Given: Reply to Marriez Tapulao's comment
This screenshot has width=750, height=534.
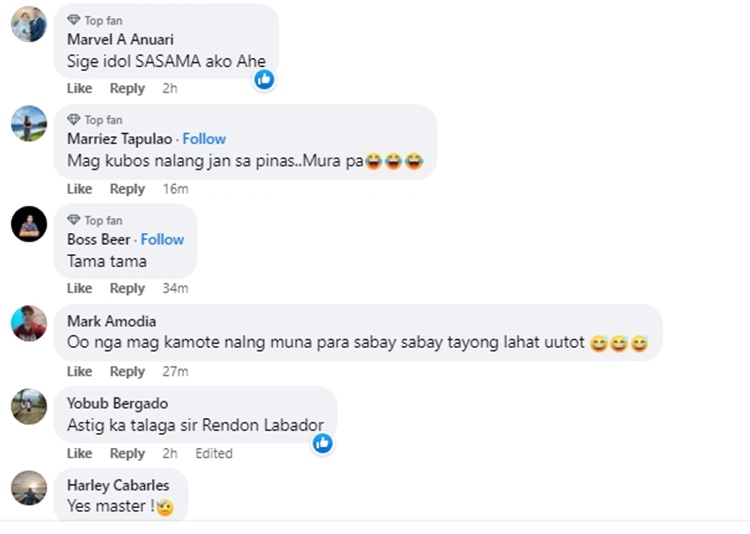Looking at the screenshot, I should click(127, 189).
